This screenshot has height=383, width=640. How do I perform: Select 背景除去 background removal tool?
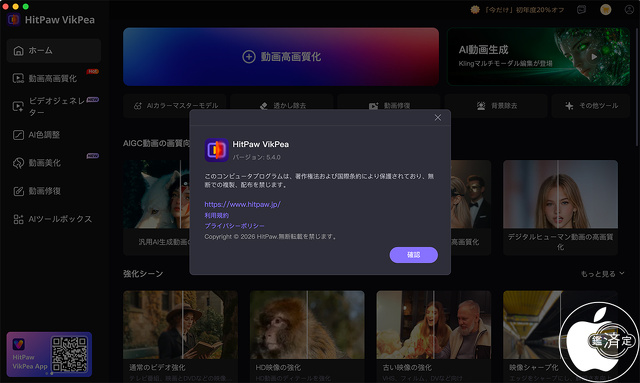tap(496, 106)
